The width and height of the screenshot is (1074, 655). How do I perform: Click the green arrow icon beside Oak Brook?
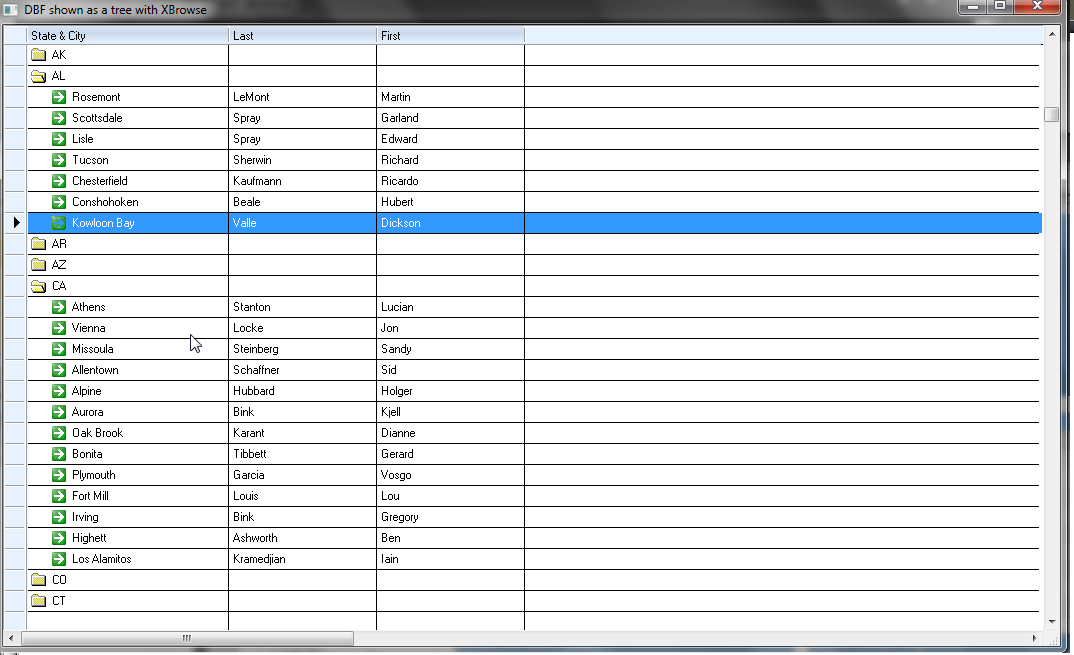click(x=59, y=433)
